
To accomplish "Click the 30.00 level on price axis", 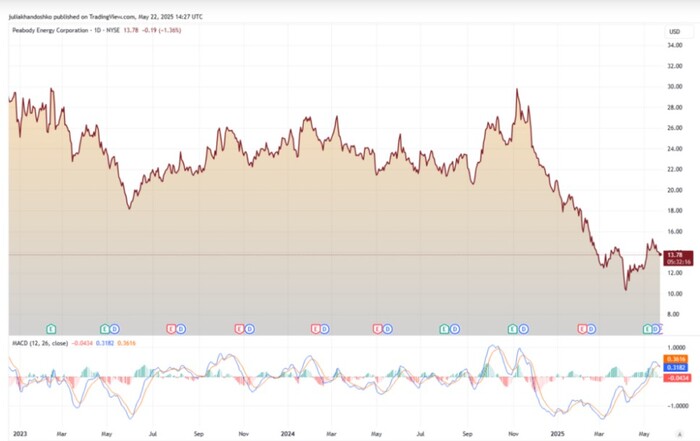I will 674,86.
